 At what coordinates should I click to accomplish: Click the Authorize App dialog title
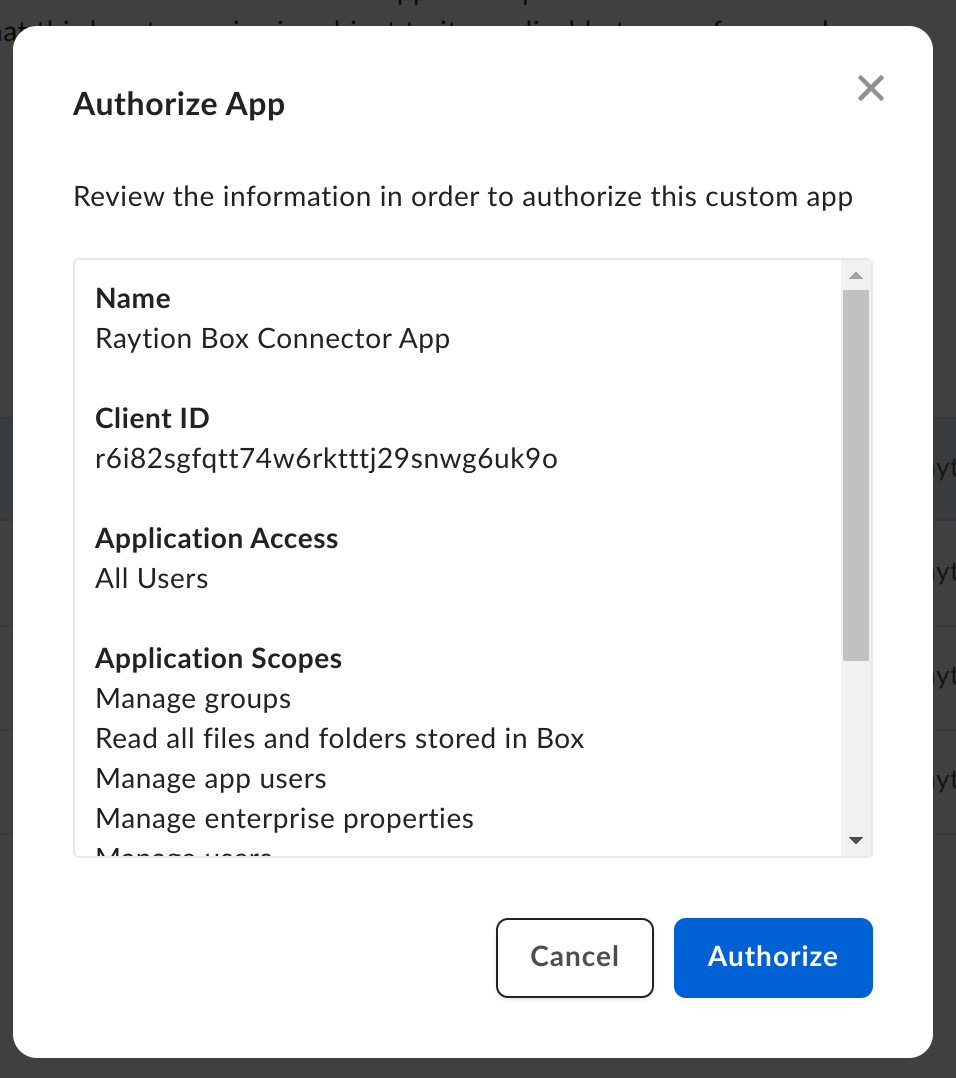179,103
